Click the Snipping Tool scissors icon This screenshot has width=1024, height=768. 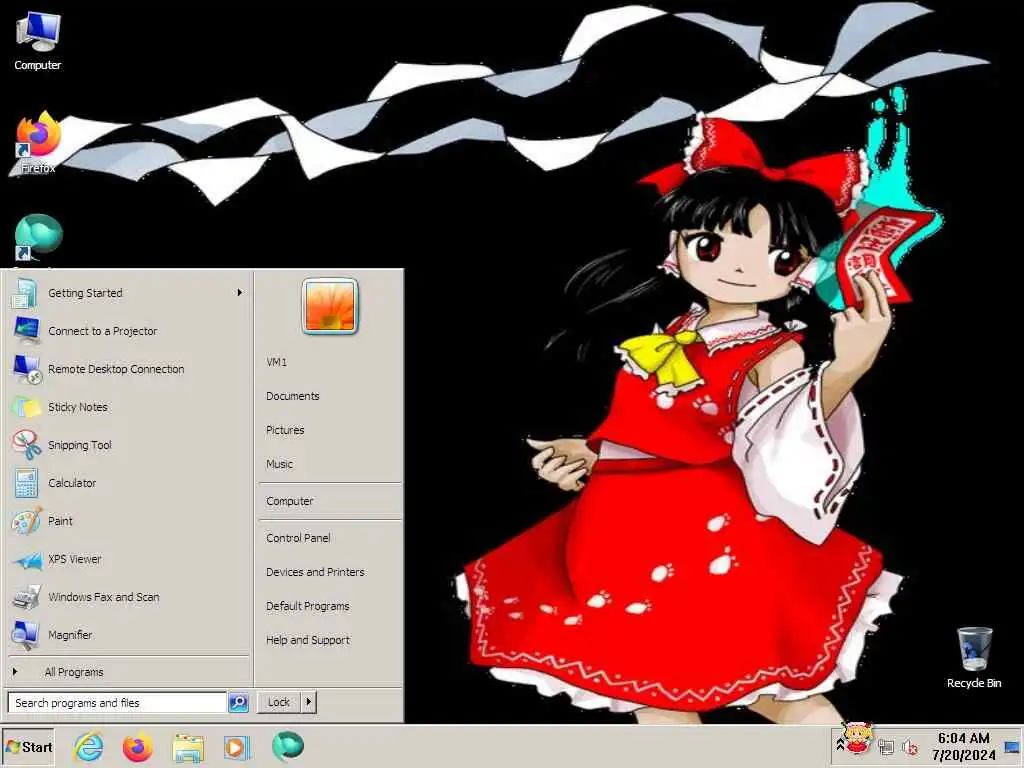tap(26, 445)
